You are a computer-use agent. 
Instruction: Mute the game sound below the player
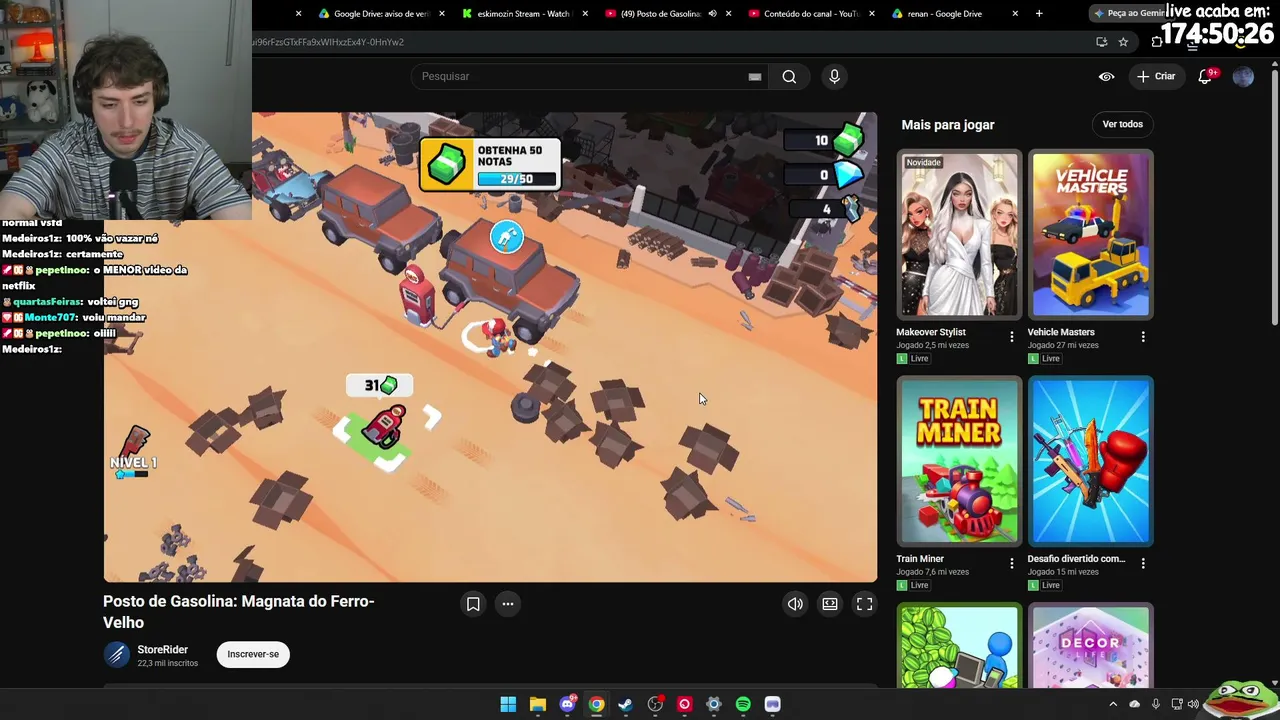tap(795, 604)
